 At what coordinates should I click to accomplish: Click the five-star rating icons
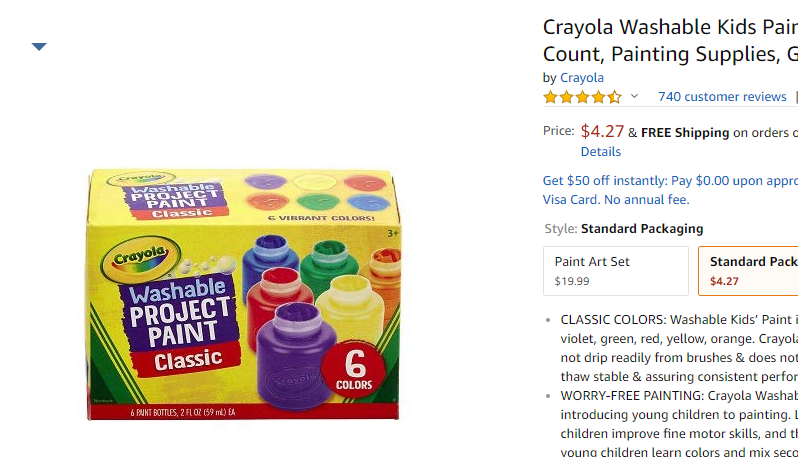click(582, 97)
